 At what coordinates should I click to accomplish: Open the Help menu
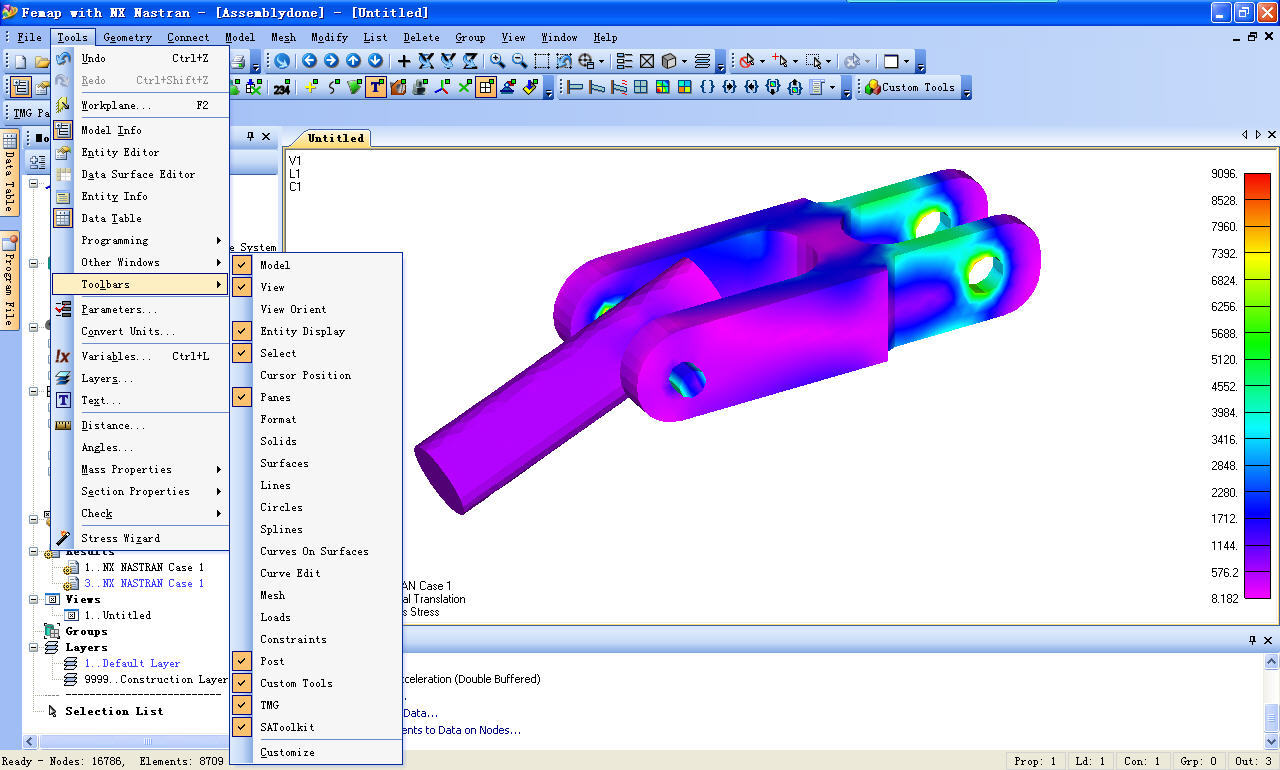click(605, 38)
